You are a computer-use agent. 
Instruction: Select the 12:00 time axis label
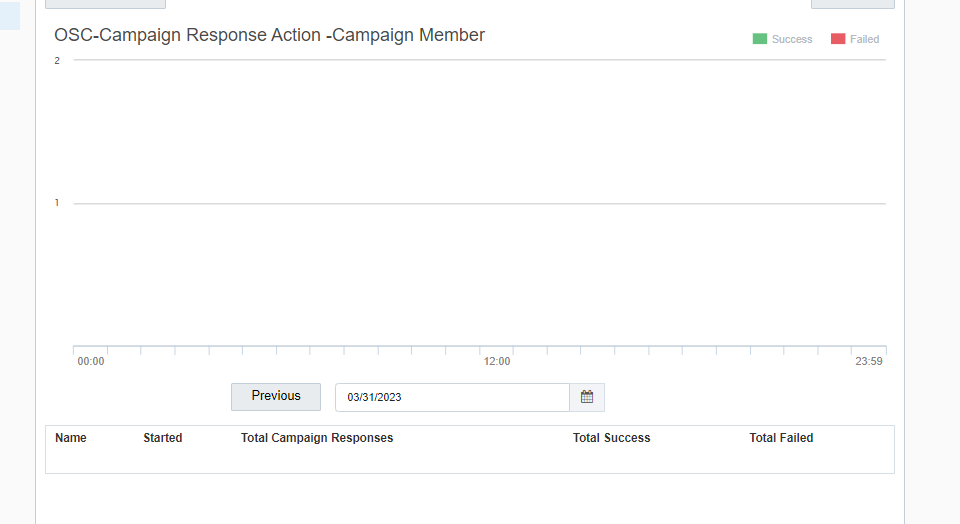pyautogui.click(x=497, y=361)
